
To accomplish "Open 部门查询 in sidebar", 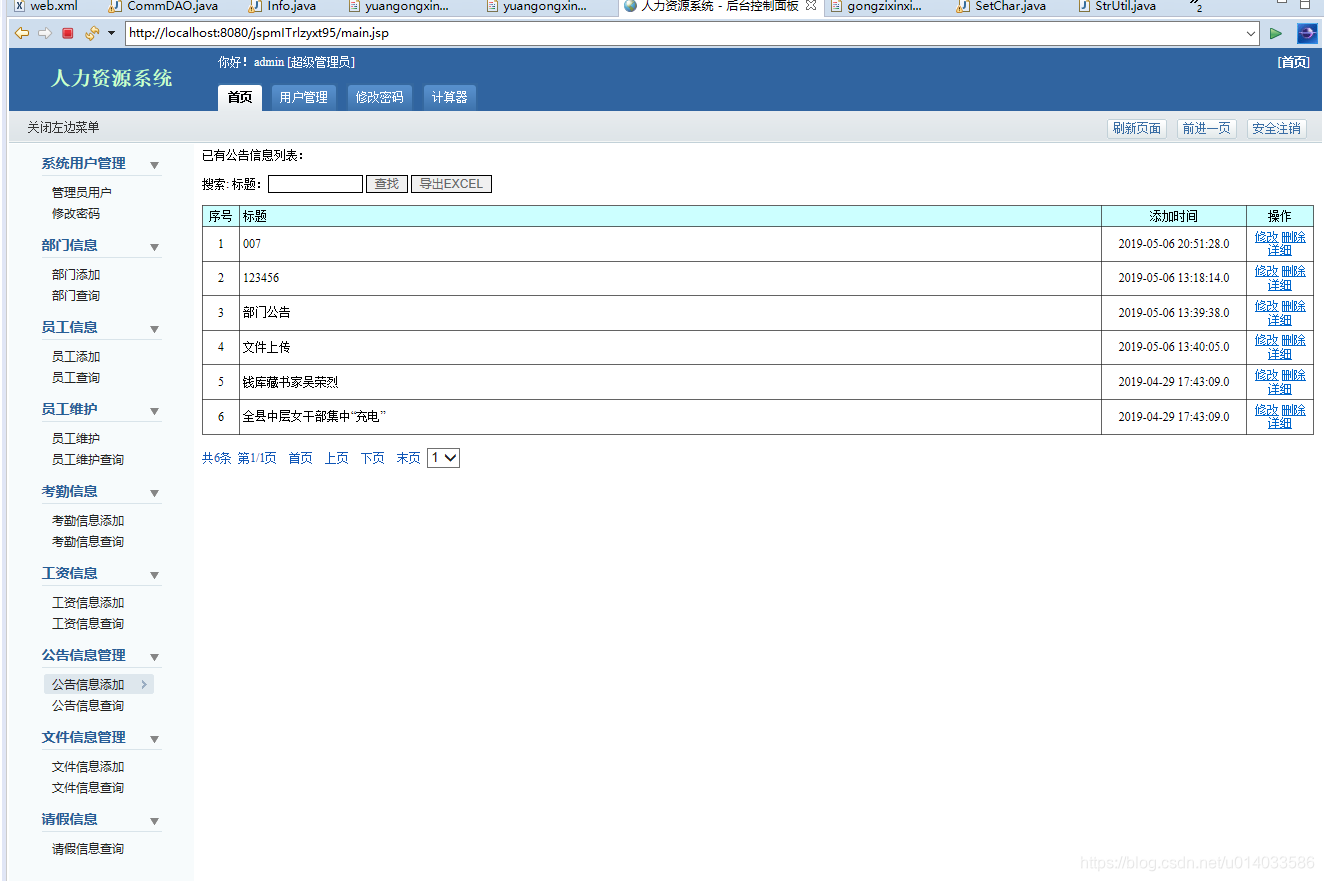I will point(76,296).
